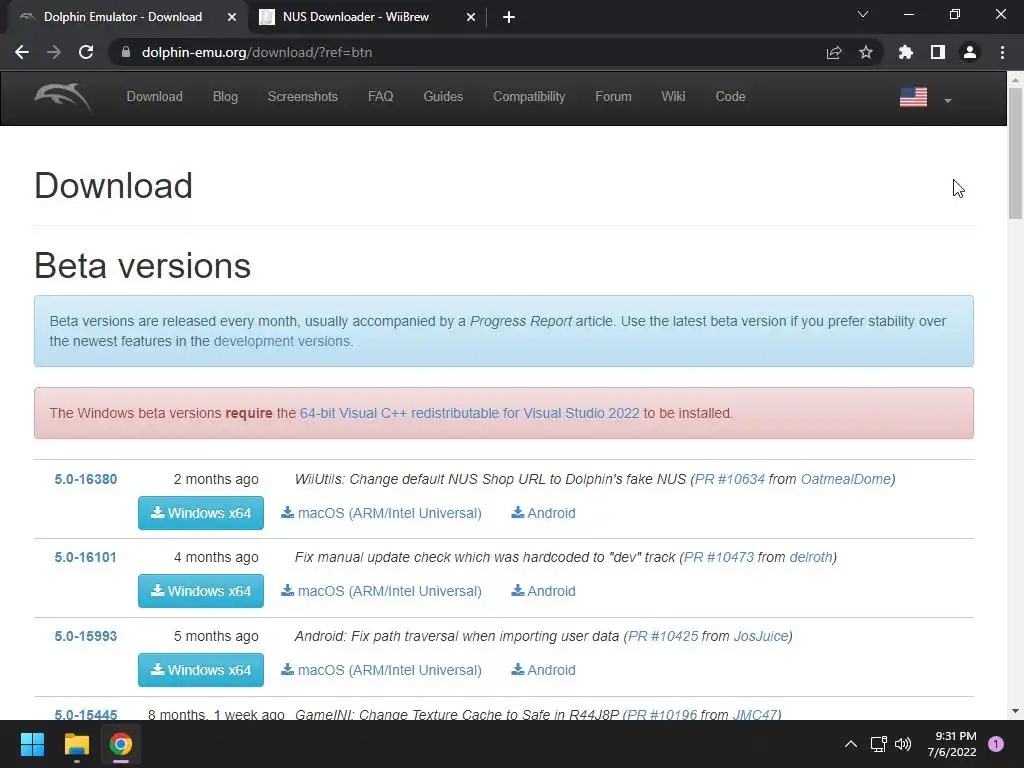
Task: Open PR #10634 link
Action: point(729,479)
